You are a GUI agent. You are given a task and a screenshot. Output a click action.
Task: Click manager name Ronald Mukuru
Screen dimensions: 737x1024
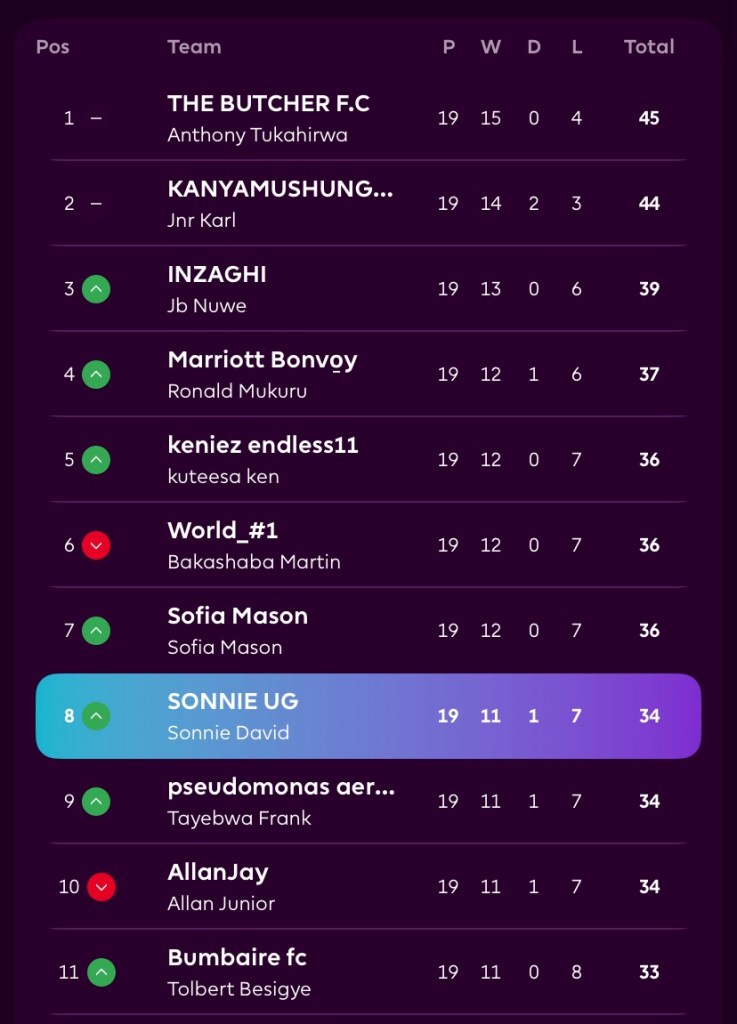tap(237, 391)
